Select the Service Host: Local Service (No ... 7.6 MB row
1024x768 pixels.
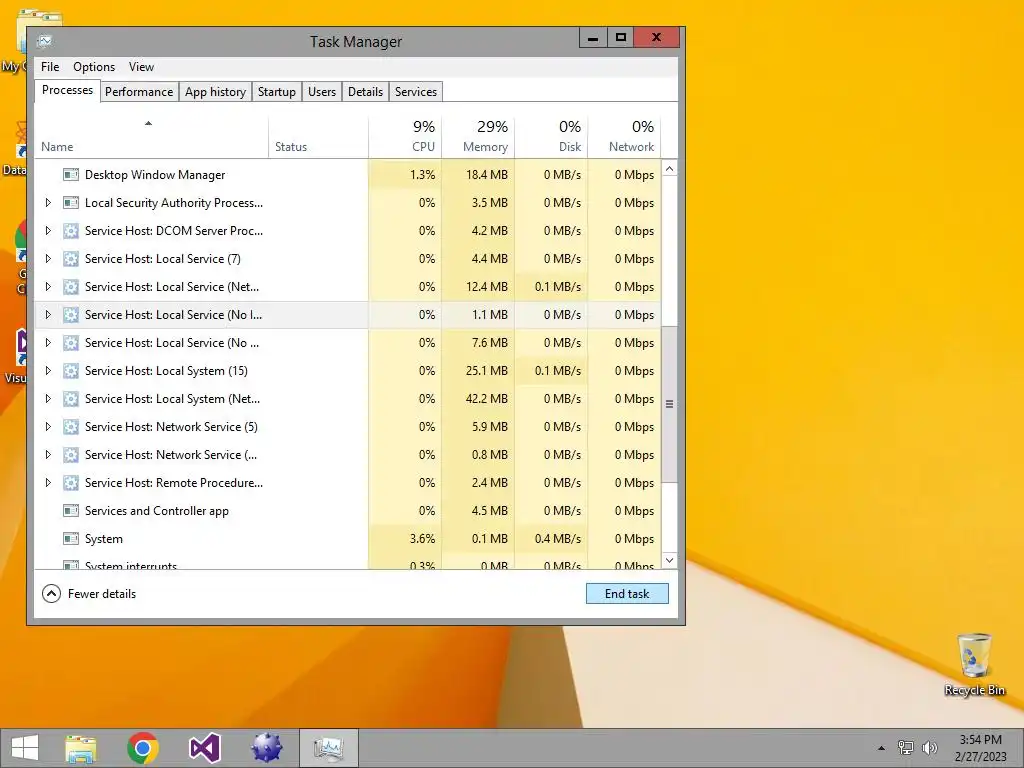(347, 343)
